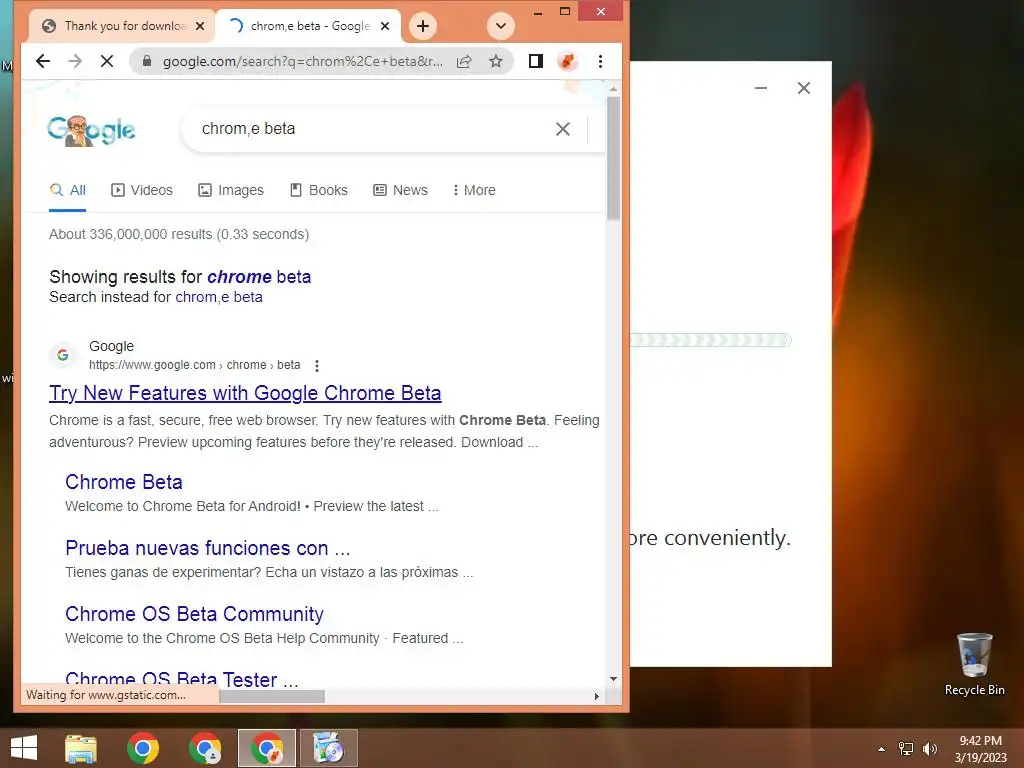The width and height of the screenshot is (1024, 768).
Task: Open 'Prueba nuevas funciones con ...' link
Action: click(x=208, y=548)
